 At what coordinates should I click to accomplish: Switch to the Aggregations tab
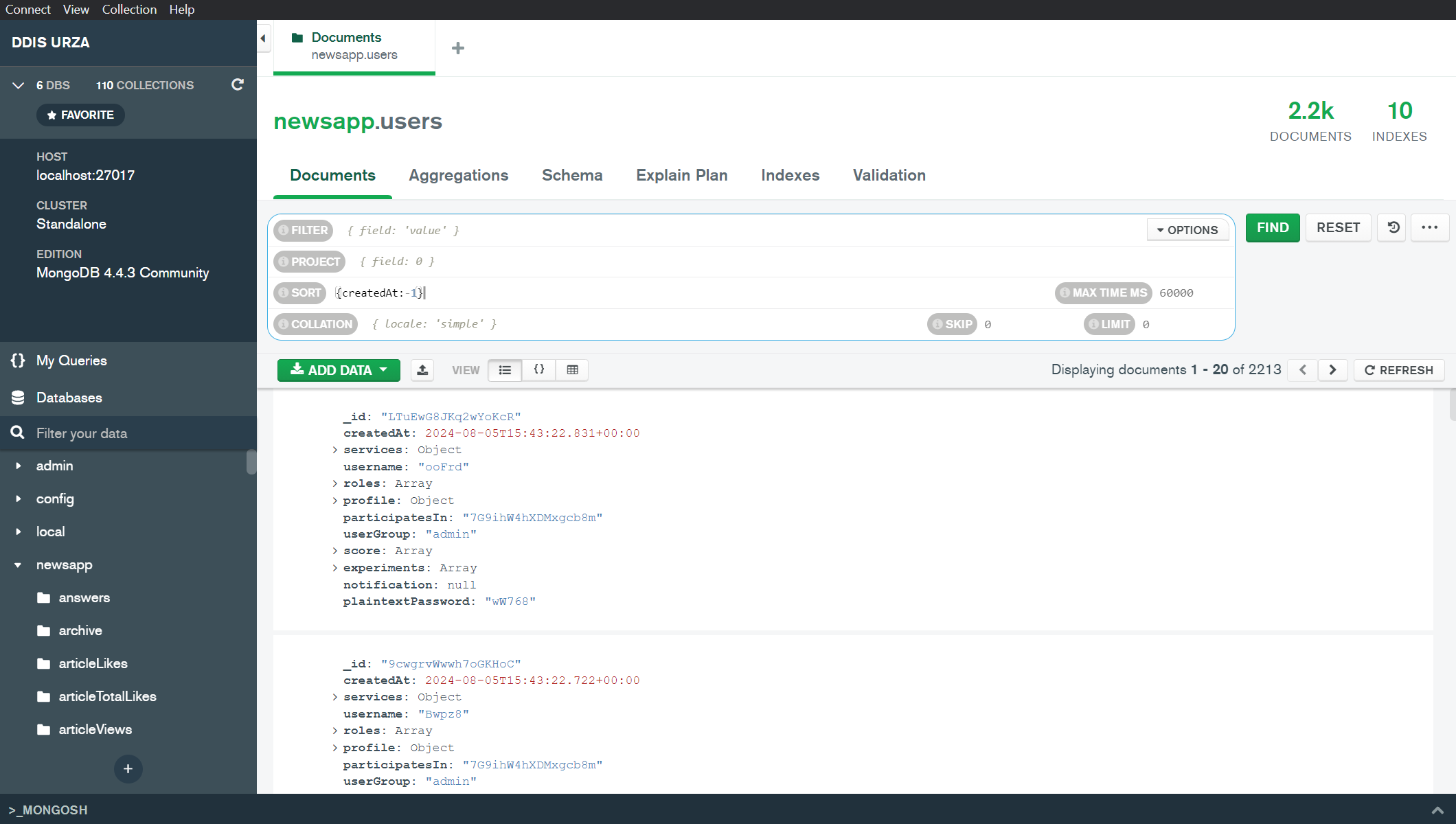[x=459, y=175]
